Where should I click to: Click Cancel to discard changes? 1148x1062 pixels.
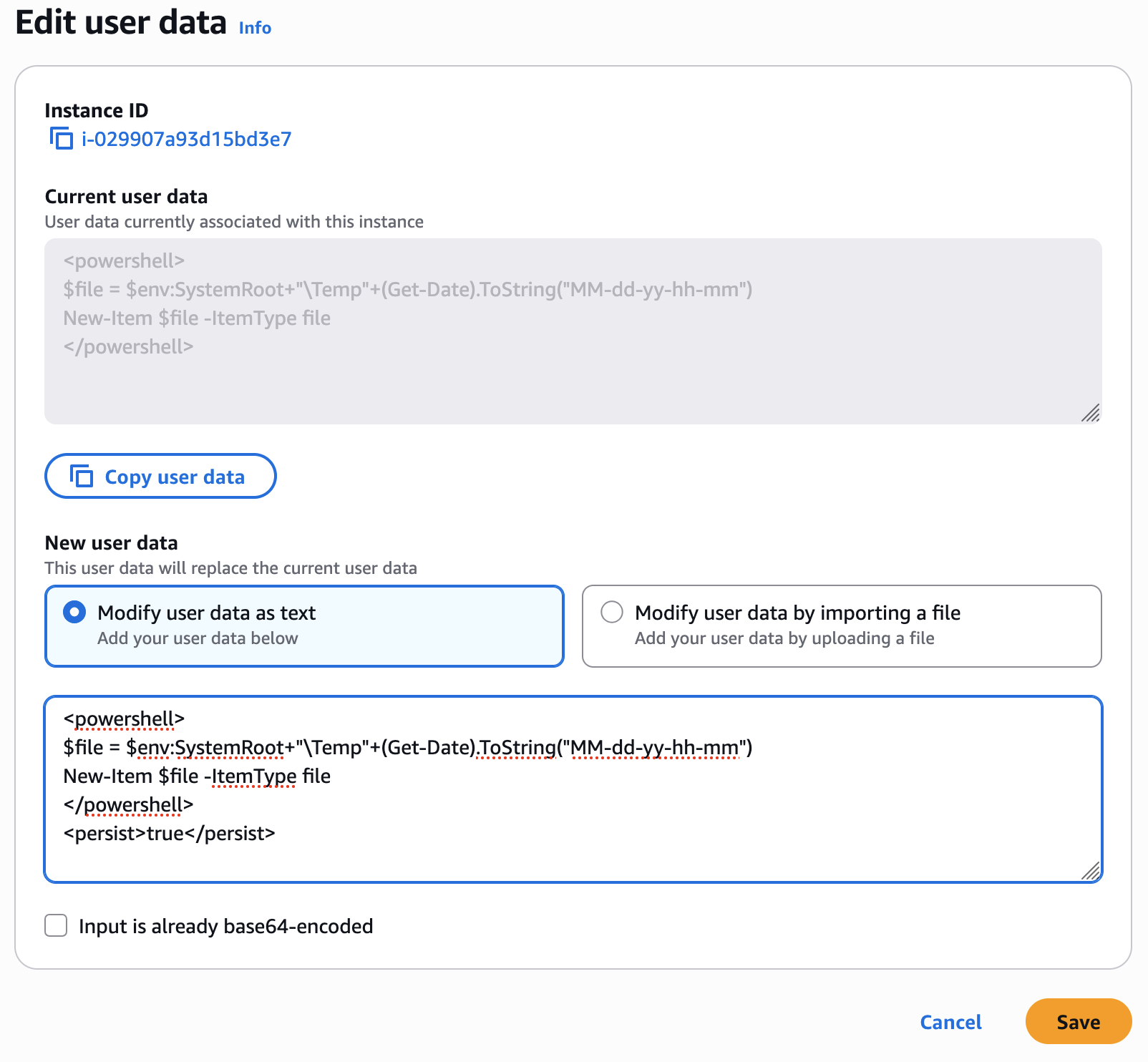tap(950, 1022)
